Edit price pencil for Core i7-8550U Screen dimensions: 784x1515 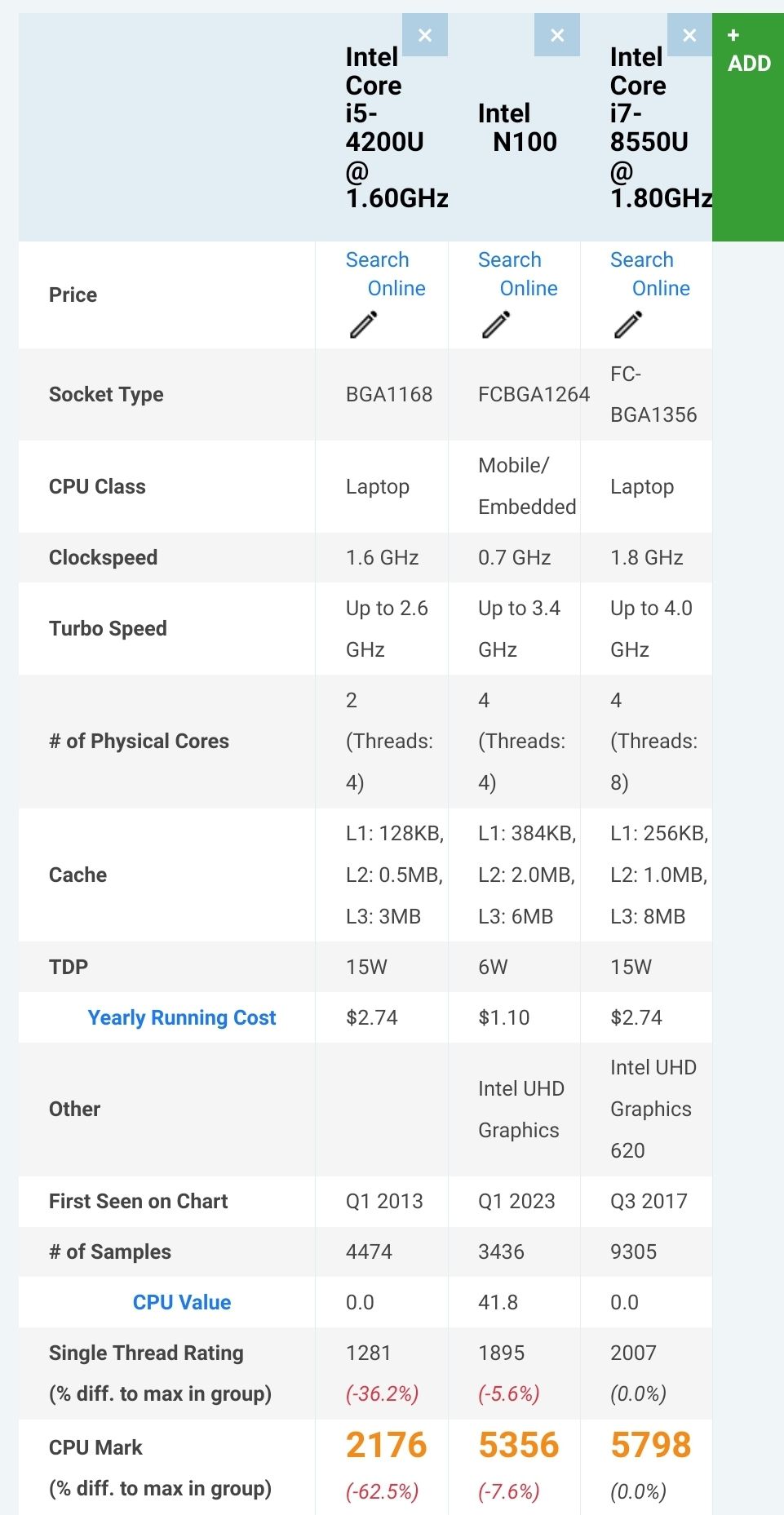[628, 325]
